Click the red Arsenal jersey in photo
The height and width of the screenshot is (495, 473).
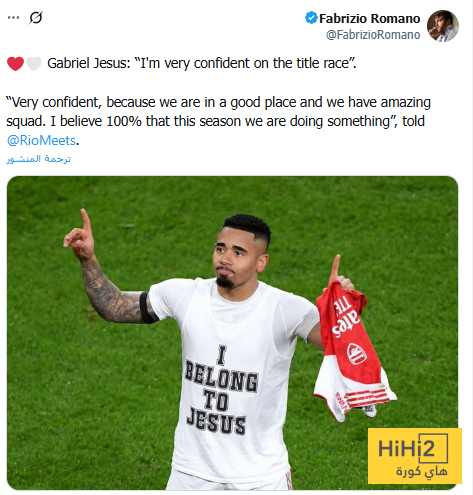pyautogui.click(x=353, y=353)
